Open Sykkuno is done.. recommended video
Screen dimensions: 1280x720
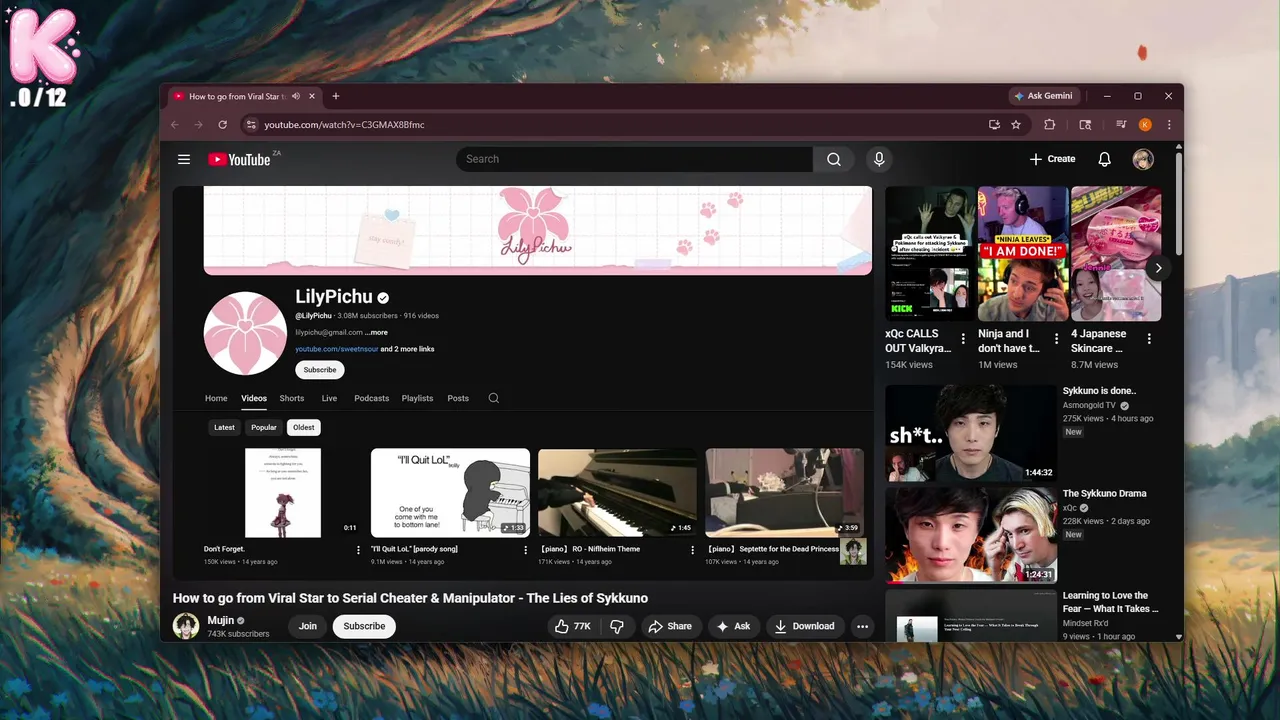pos(970,434)
